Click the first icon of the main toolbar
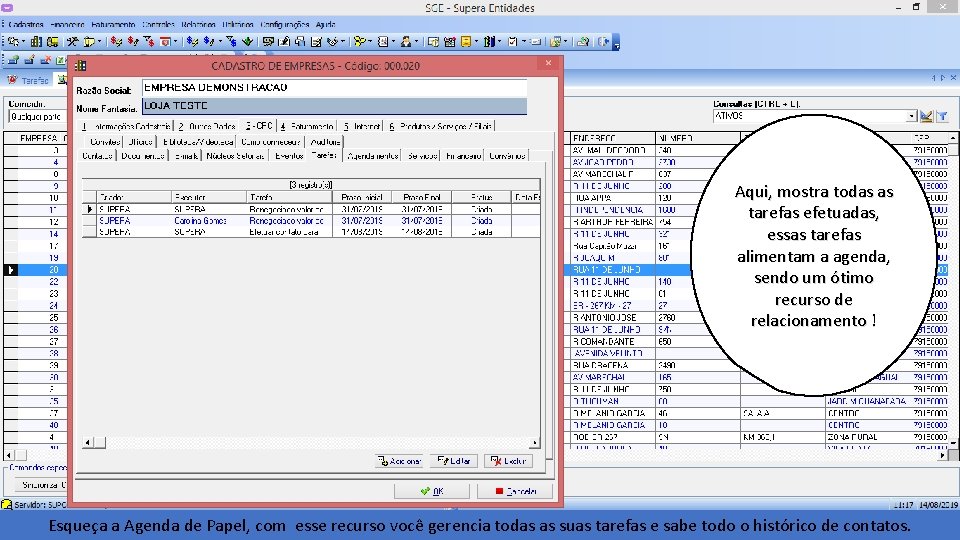Screen dimensions: 960x540 tap(13, 42)
